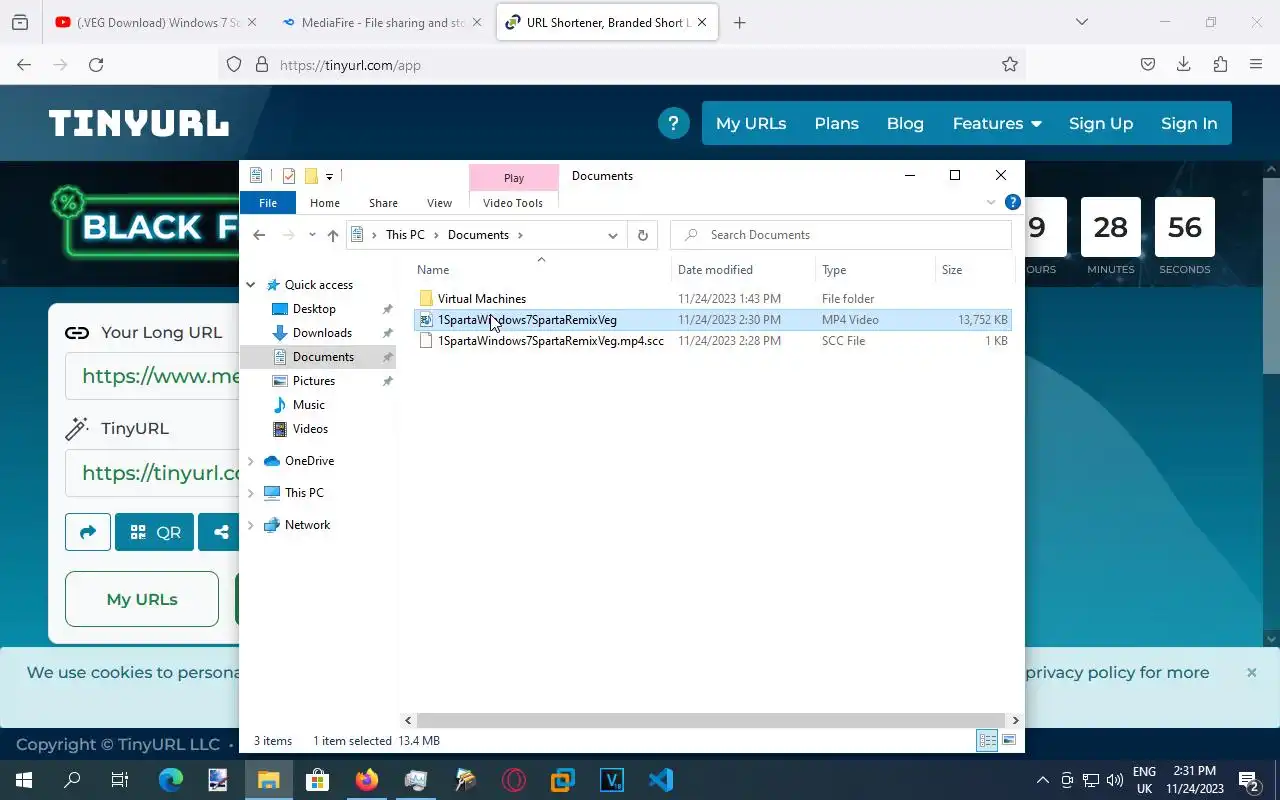Click the TinyURL open link arrow button
The height and width of the screenshot is (800, 1280).
coord(88,532)
